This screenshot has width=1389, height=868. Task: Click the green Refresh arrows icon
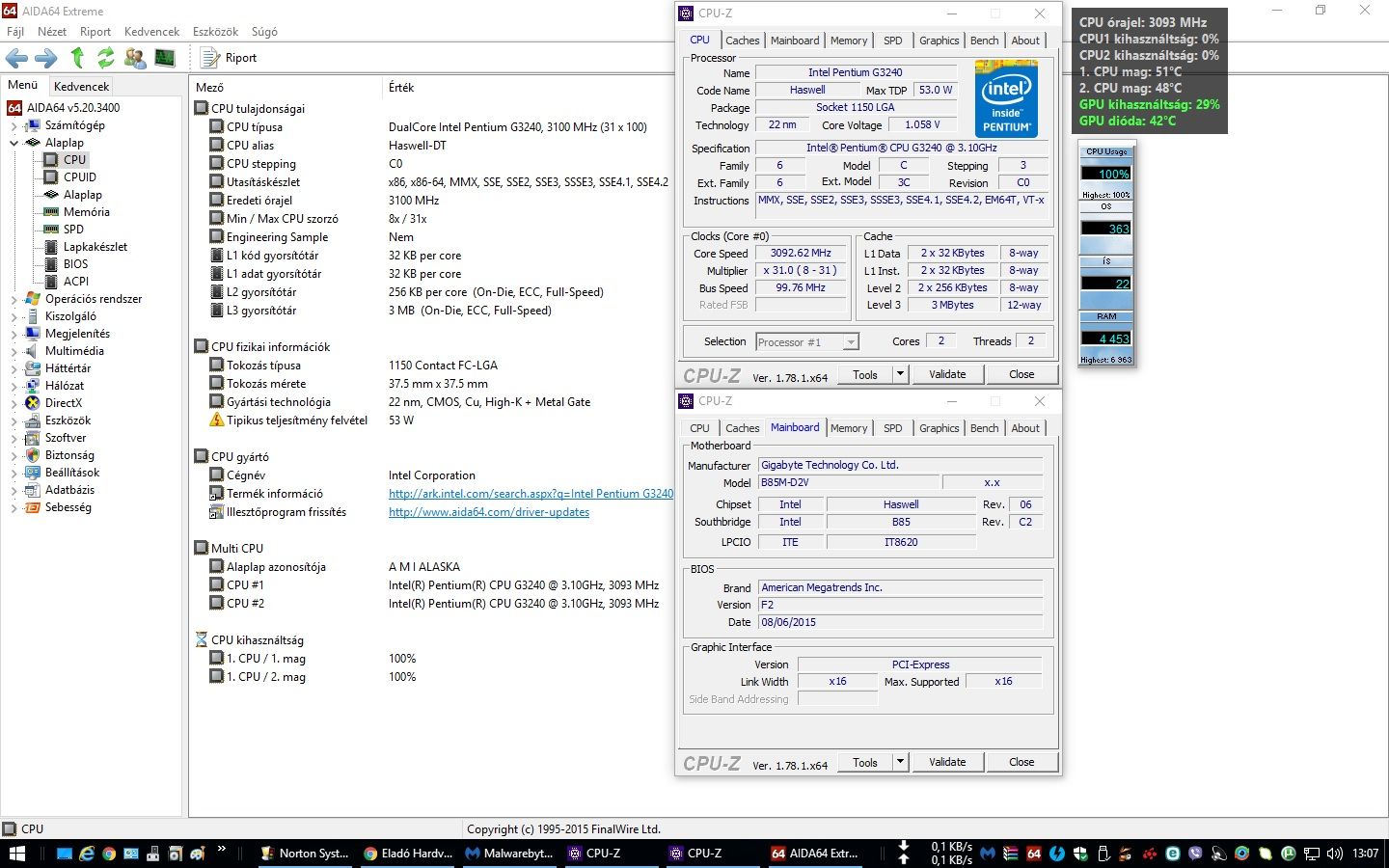(x=106, y=58)
